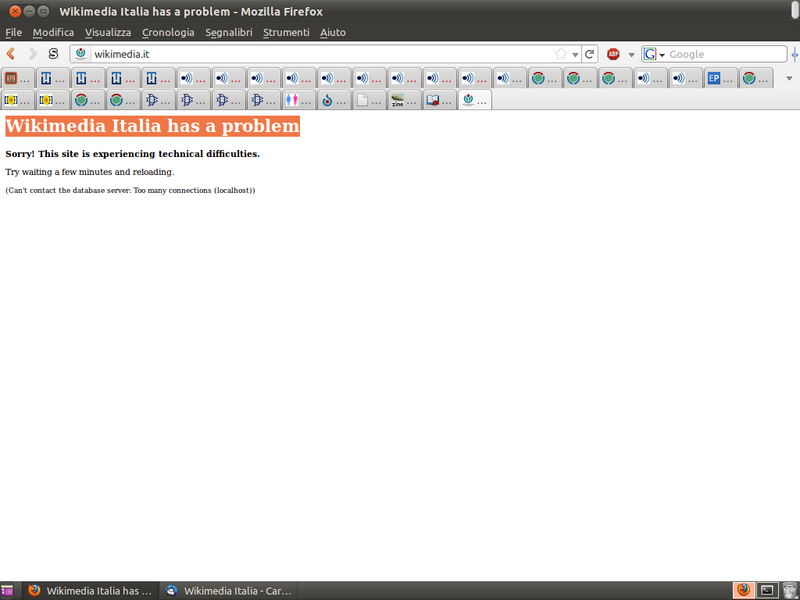Open the EP favicon bookmark on the toolbar
800x600 pixels.
716,77
